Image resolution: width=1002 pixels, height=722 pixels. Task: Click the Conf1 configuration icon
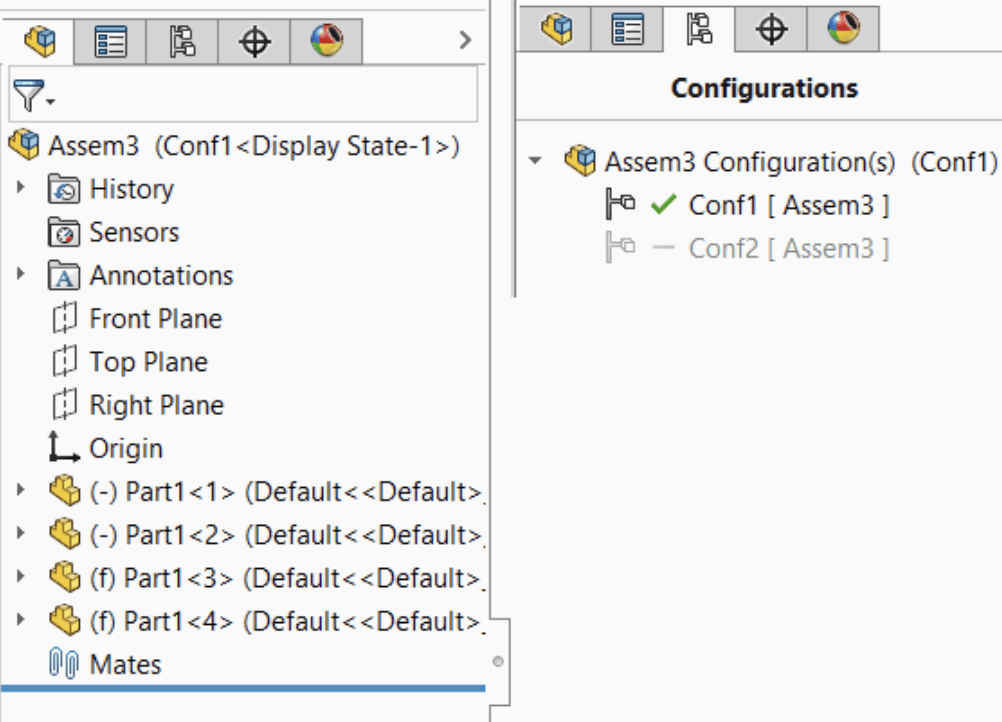point(620,204)
